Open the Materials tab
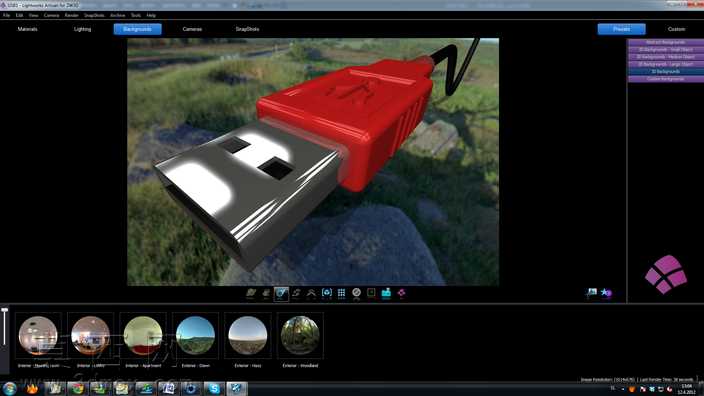This screenshot has height=396, width=704. coord(27,29)
